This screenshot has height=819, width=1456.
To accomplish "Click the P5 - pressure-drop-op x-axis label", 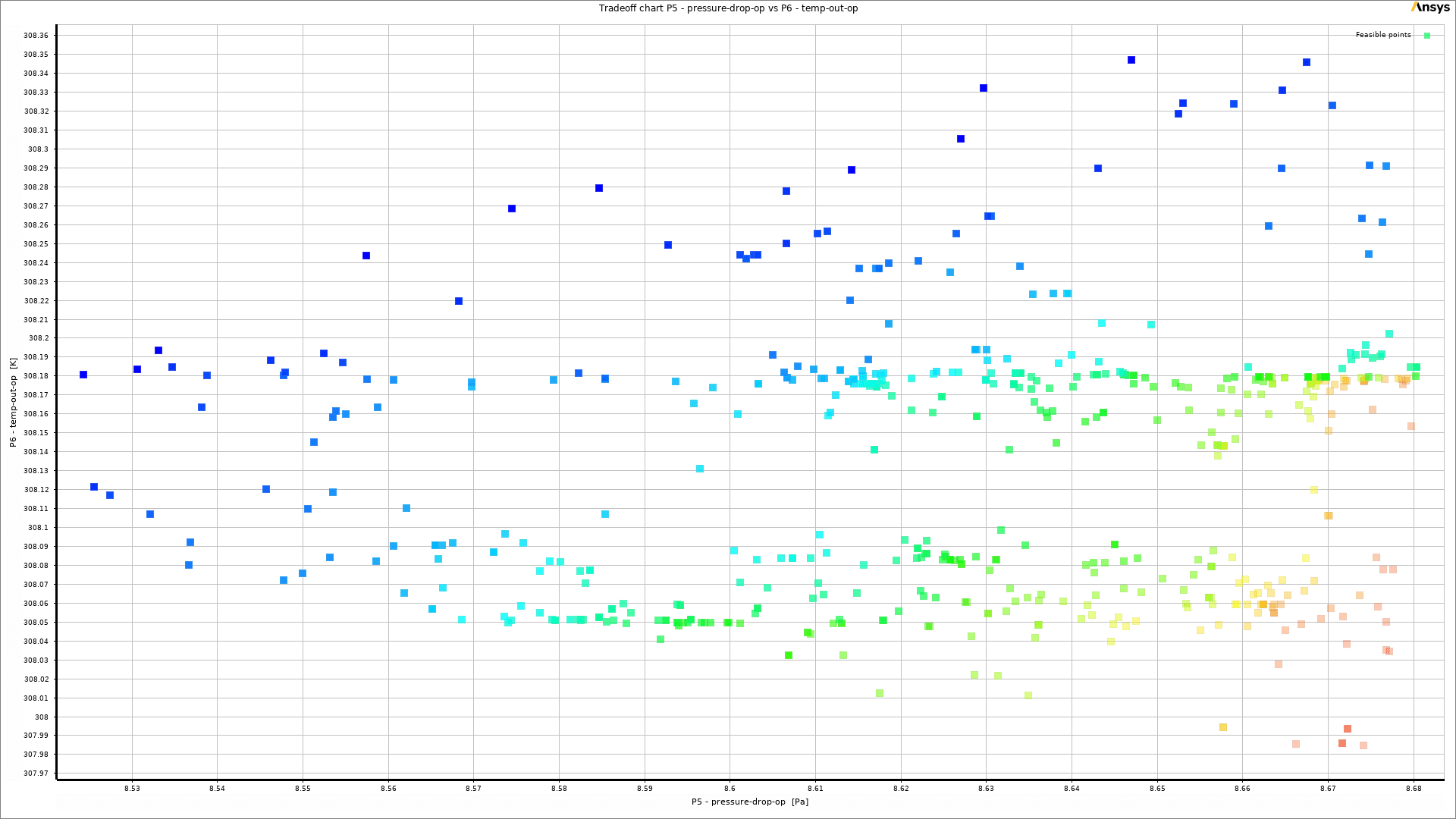I will [749, 802].
